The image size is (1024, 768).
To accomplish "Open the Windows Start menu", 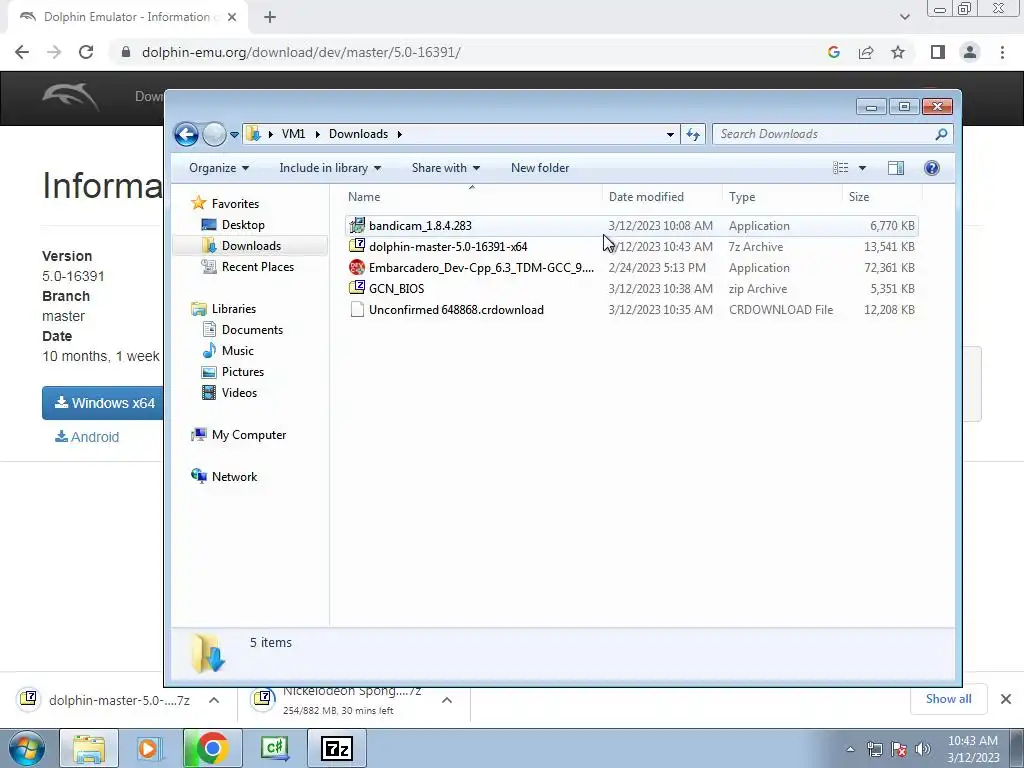I will [x=26, y=748].
